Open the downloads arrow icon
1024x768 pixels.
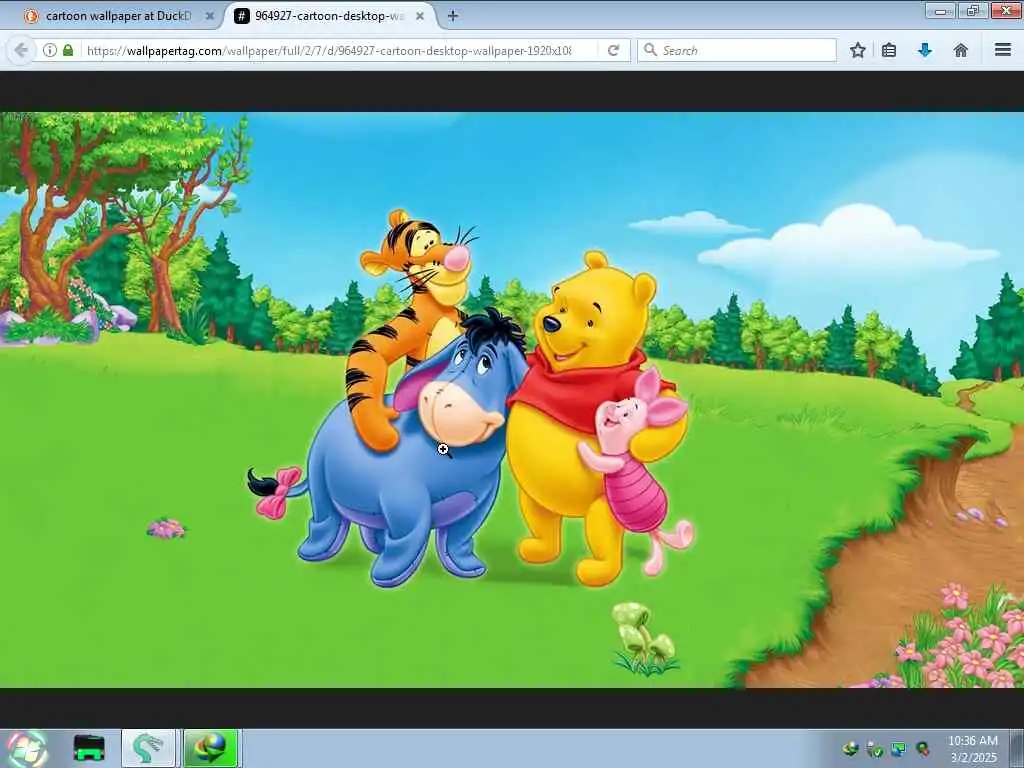(925, 50)
